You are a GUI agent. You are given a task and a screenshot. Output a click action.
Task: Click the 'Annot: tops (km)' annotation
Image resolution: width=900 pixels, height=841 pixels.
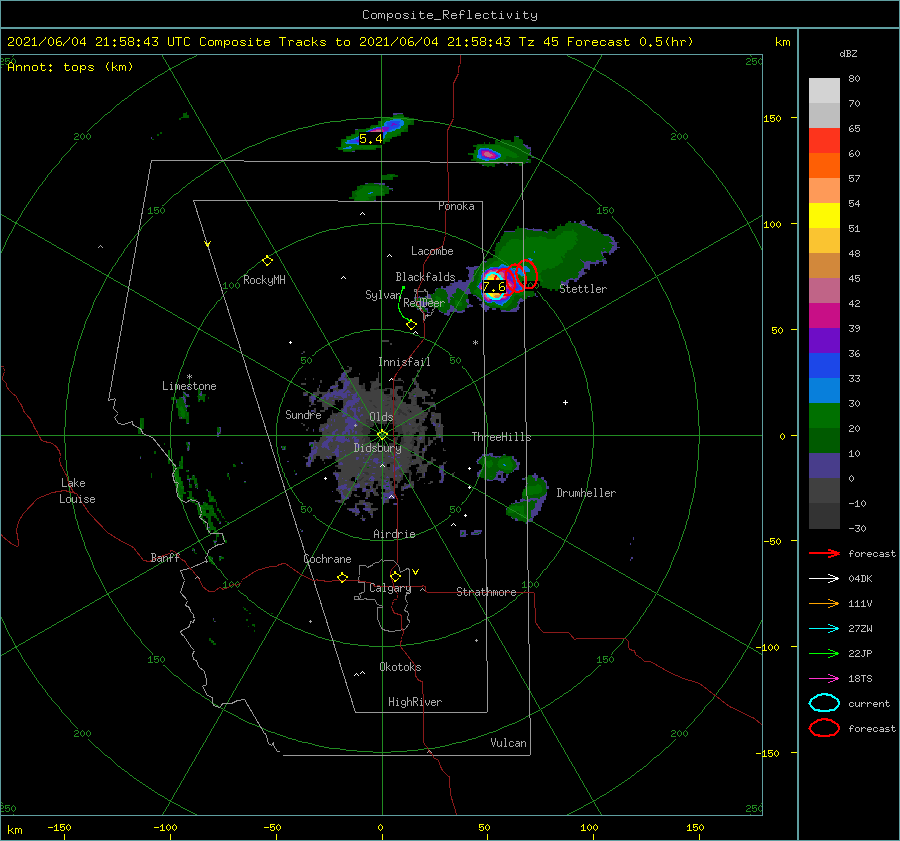point(70,67)
